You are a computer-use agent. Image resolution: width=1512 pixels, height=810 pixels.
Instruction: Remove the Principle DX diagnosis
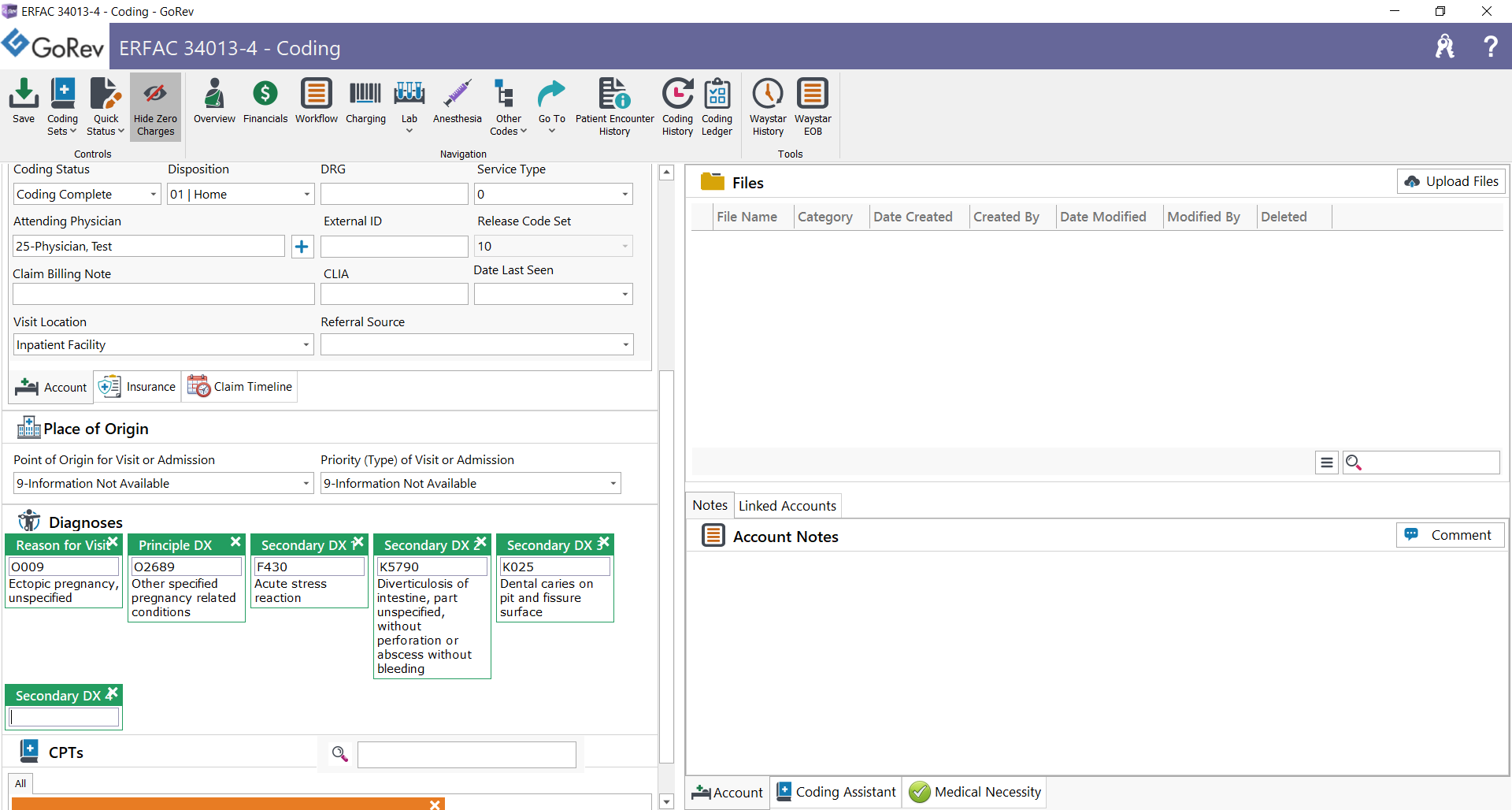pos(235,542)
